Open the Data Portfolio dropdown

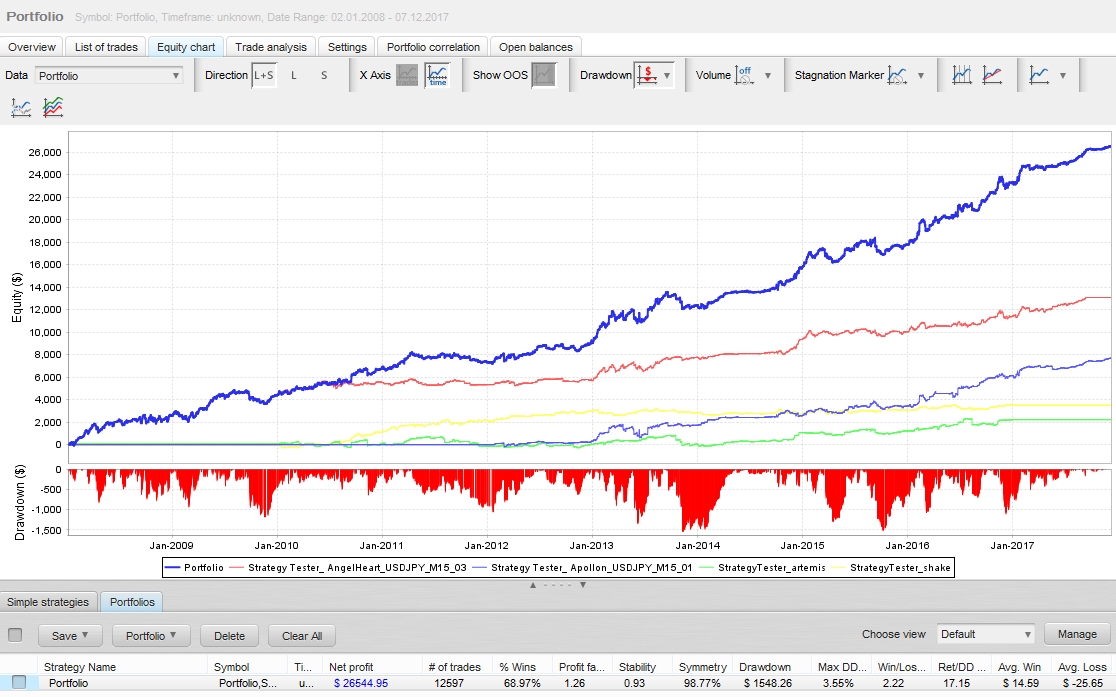tap(109, 75)
